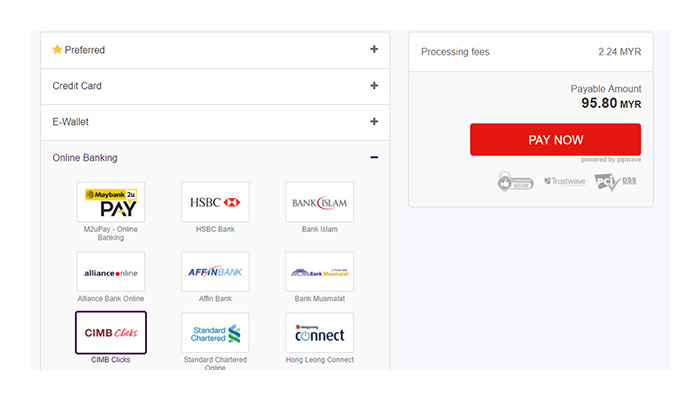Collapse Online Banking with the minus icon

click(374, 157)
